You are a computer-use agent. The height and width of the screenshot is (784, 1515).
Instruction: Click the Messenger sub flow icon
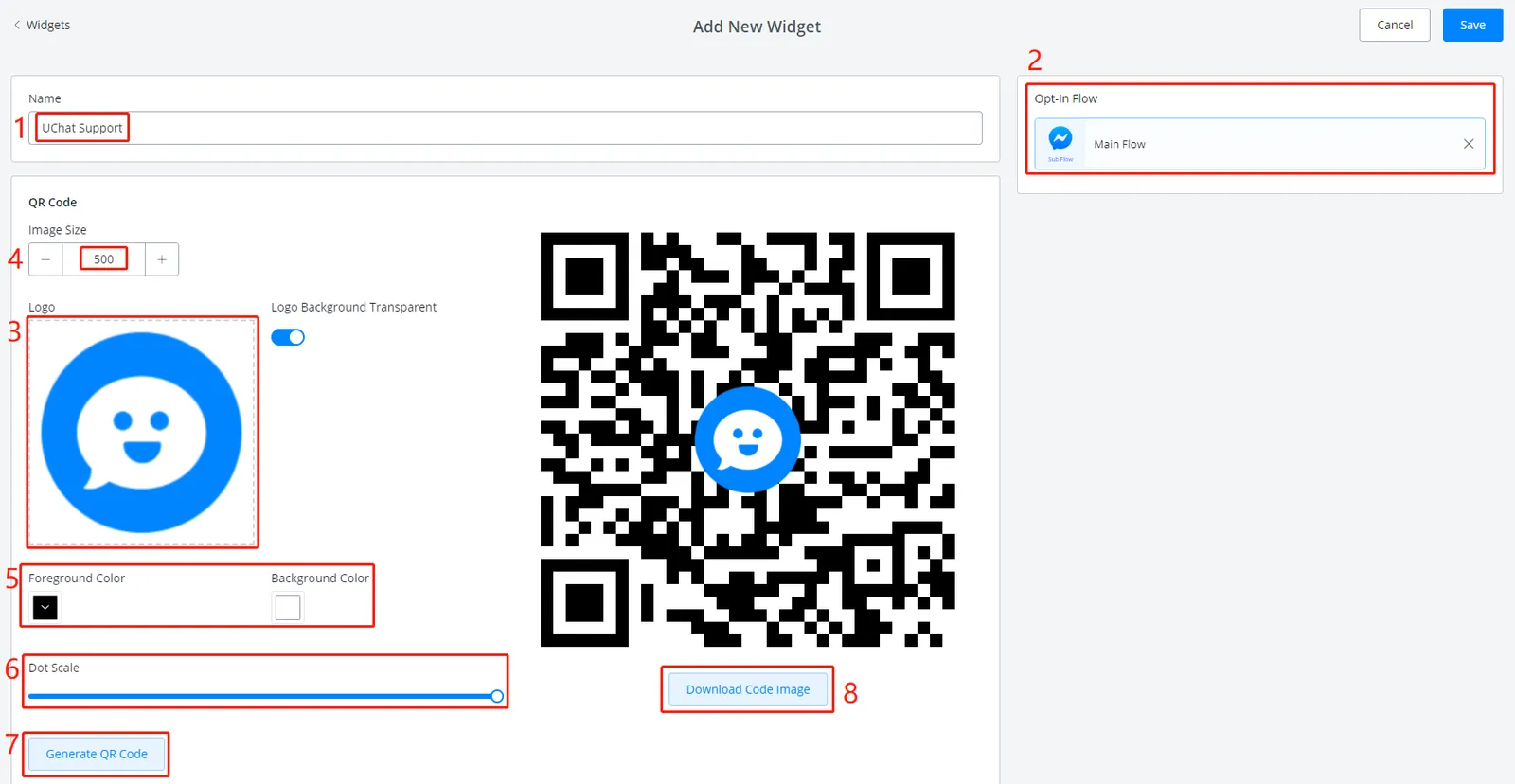(1060, 144)
